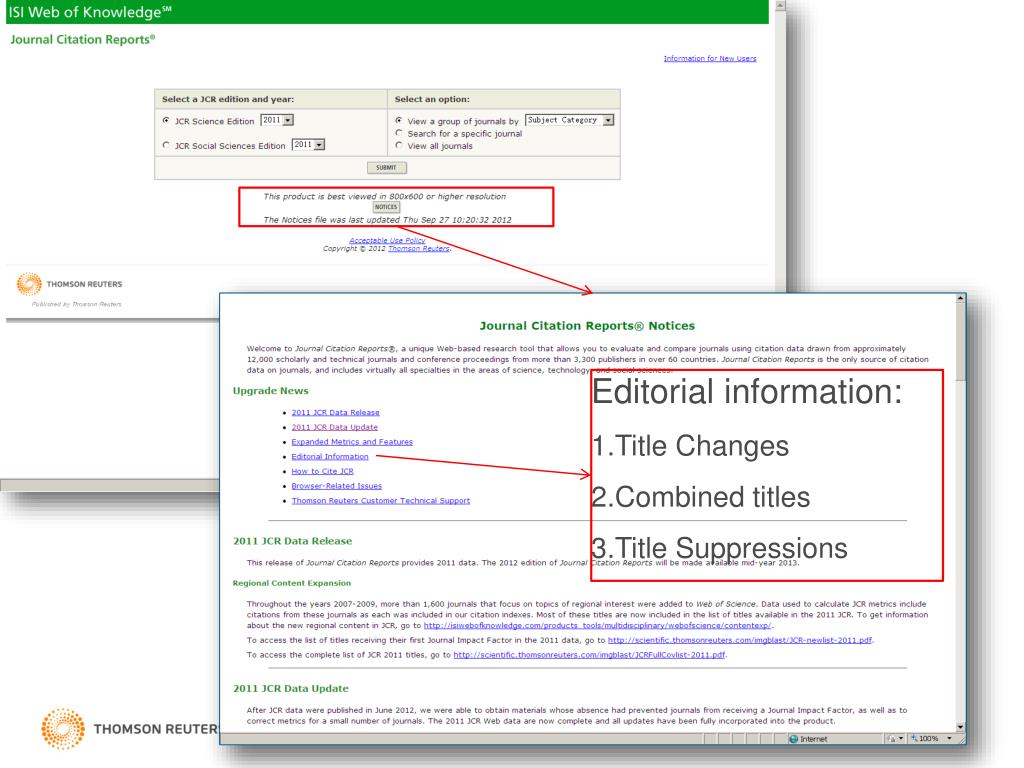Screen dimensions: 1024x768
Task: Open the isiwebofknowledge.com regional content URL
Action: point(597,626)
